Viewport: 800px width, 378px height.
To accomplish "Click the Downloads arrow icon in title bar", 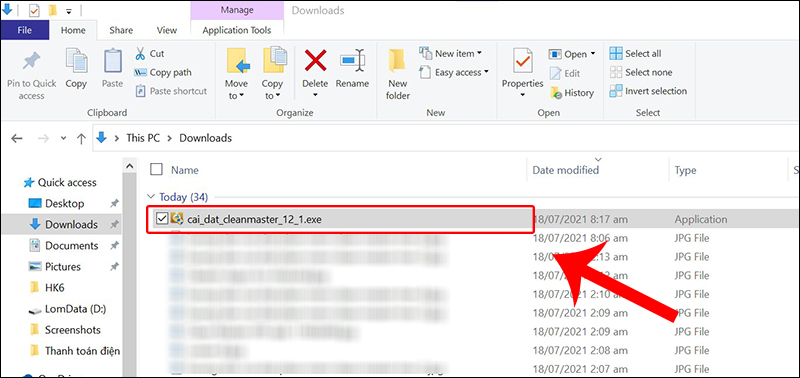I will [7, 10].
